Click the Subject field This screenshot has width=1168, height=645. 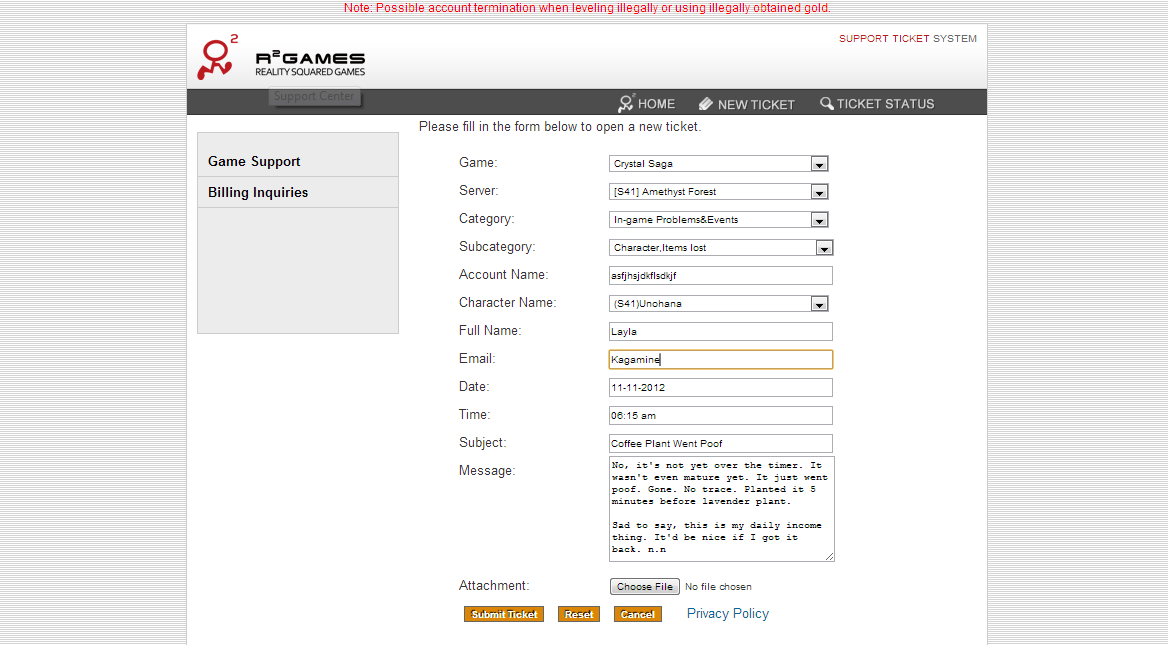click(x=720, y=443)
